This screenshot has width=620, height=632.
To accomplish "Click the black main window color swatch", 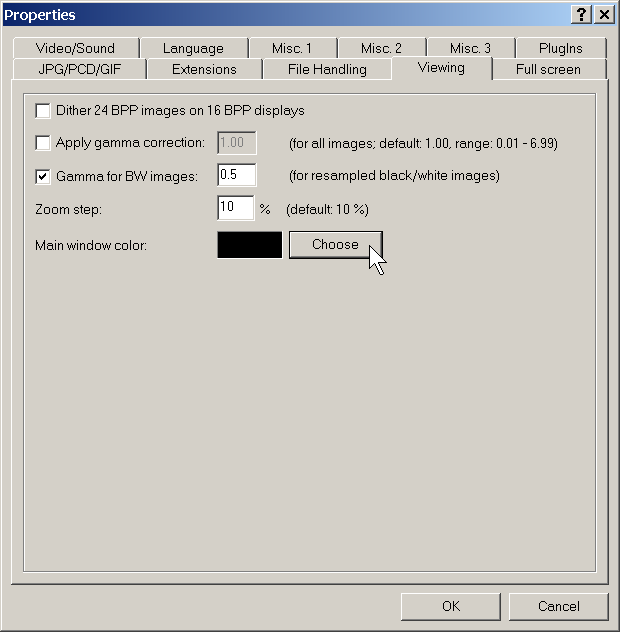I will (x=249, y=245).
